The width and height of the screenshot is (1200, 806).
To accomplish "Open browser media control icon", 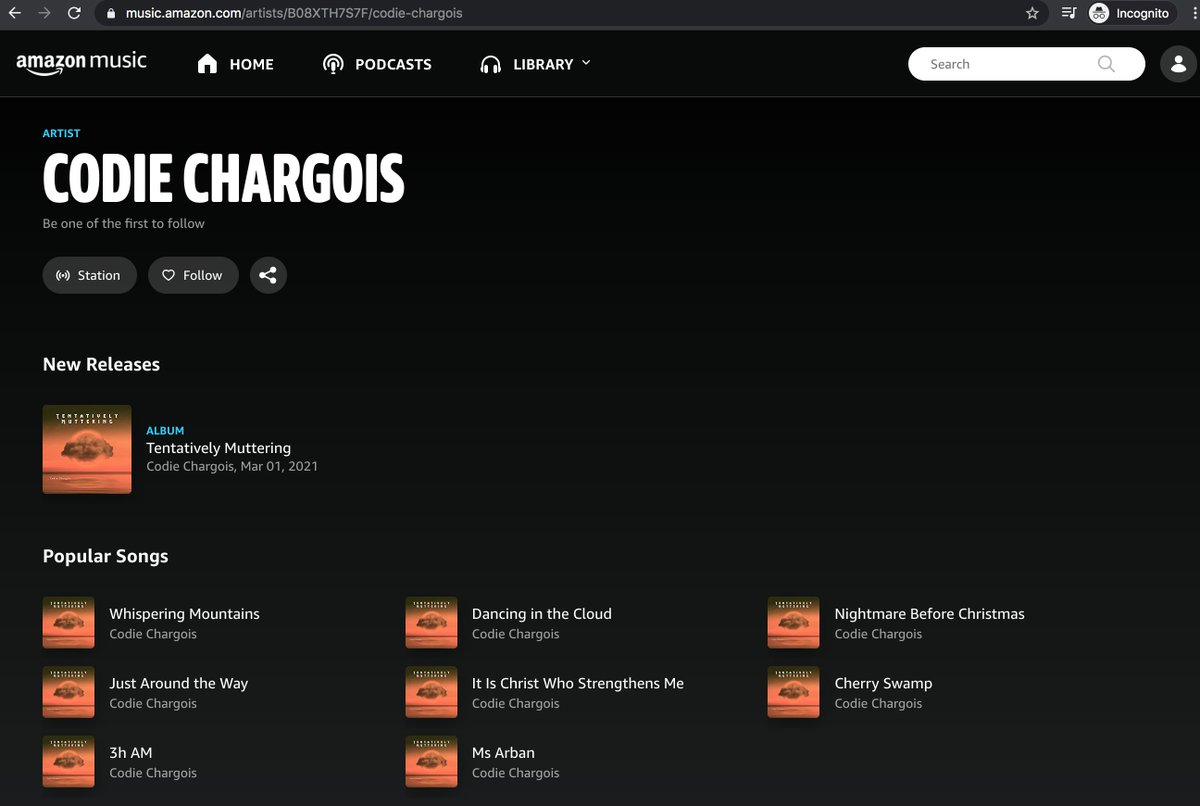I will (x=1069, y=13).
